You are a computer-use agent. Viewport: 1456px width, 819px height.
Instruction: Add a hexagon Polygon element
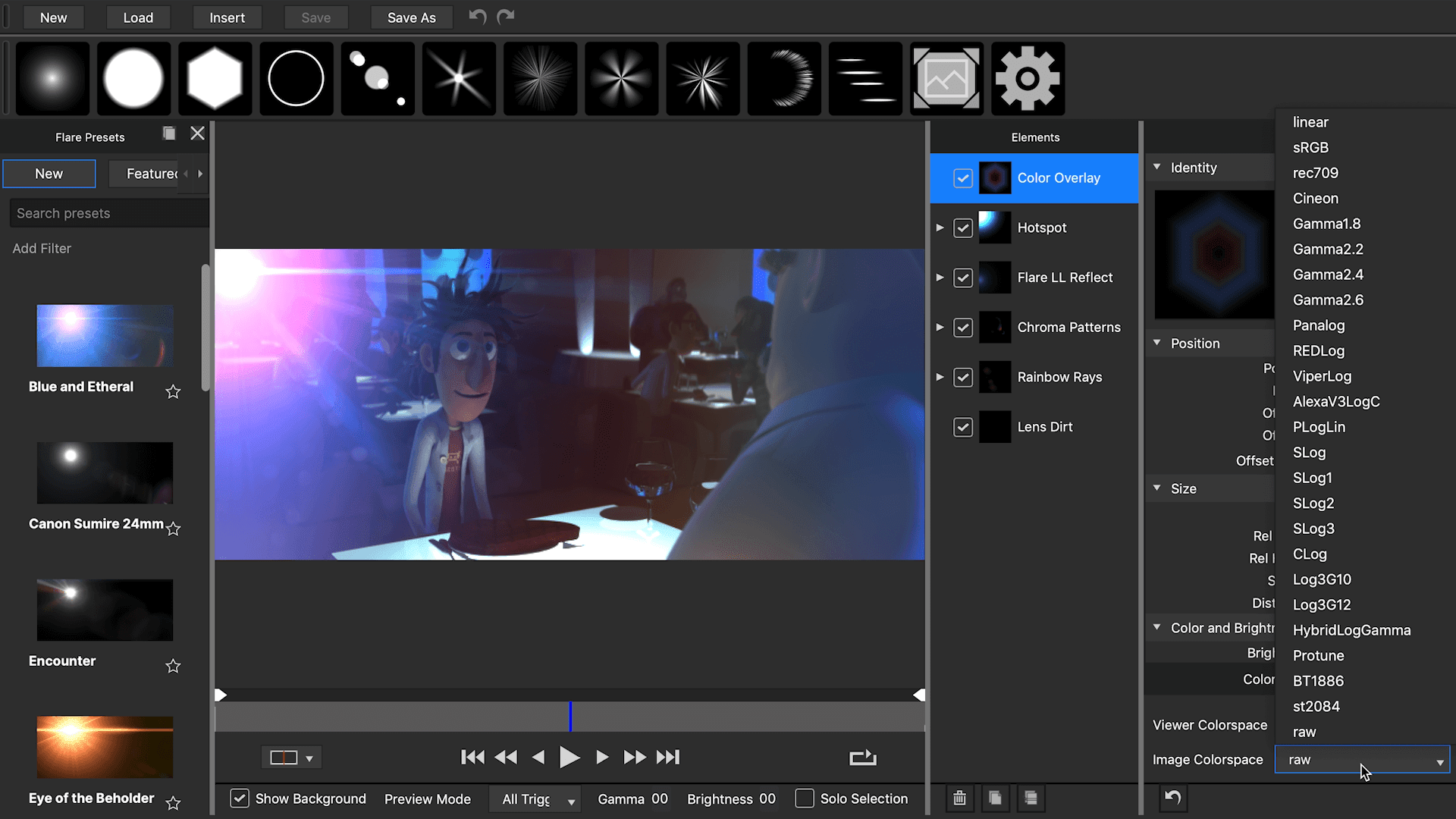pyautogui.click(x=215, y=78)
